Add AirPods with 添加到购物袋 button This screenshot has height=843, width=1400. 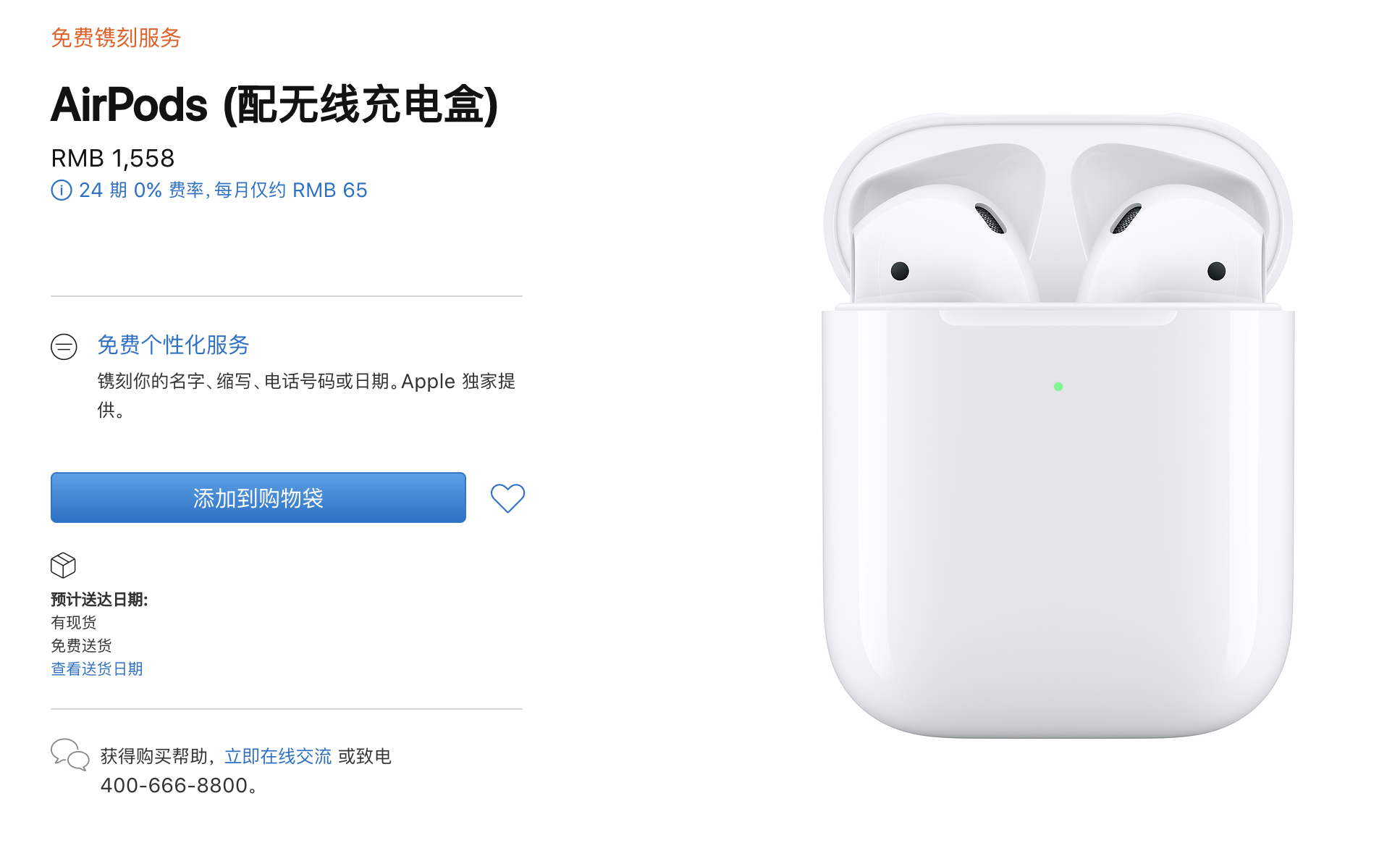(258, 498)
